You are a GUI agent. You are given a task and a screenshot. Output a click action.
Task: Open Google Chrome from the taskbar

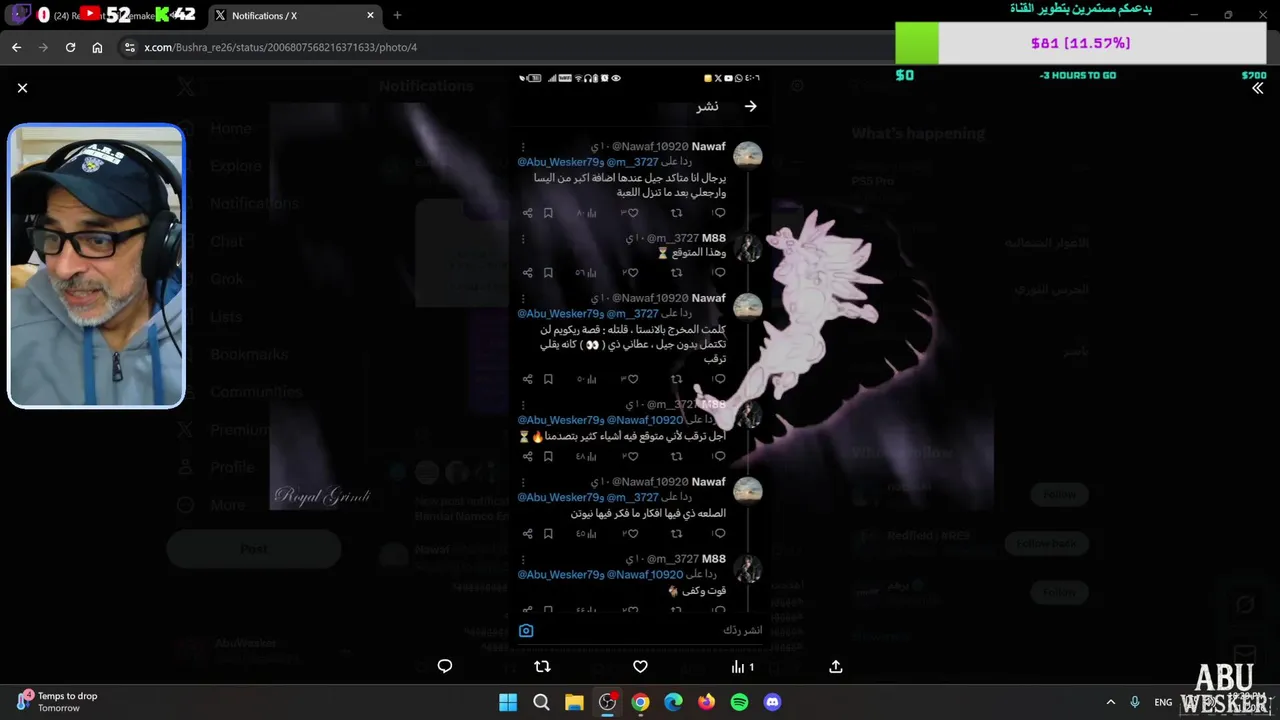[x=640, y=702]
